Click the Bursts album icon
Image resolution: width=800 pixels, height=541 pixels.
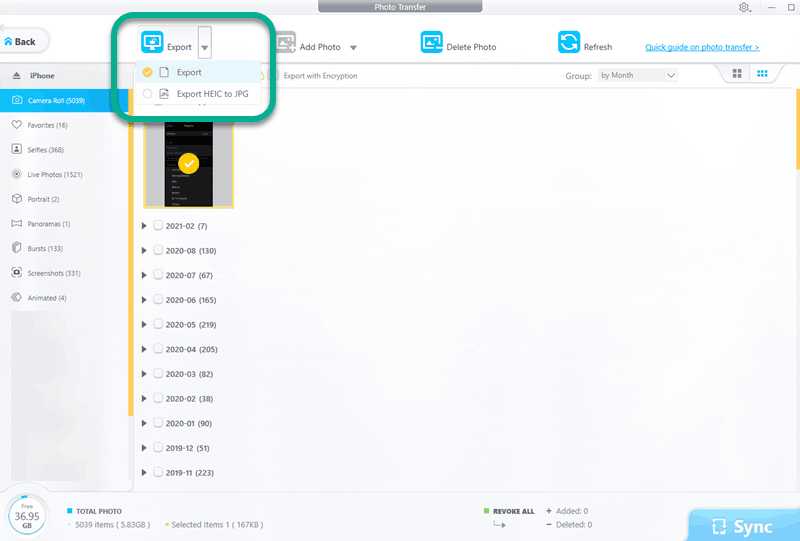17,248
